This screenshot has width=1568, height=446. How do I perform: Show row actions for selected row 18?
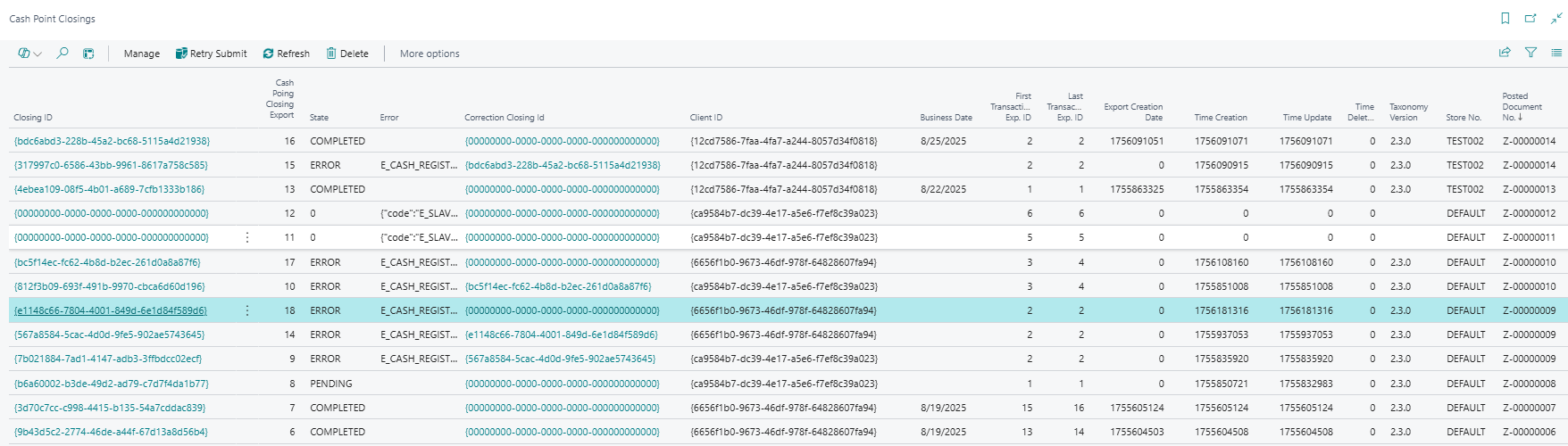click(247, 310)
